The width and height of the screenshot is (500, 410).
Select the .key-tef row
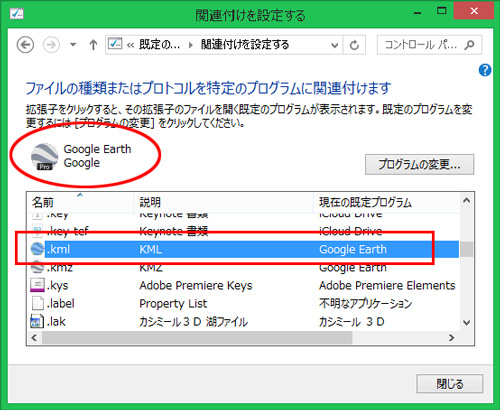click(243, 231)
